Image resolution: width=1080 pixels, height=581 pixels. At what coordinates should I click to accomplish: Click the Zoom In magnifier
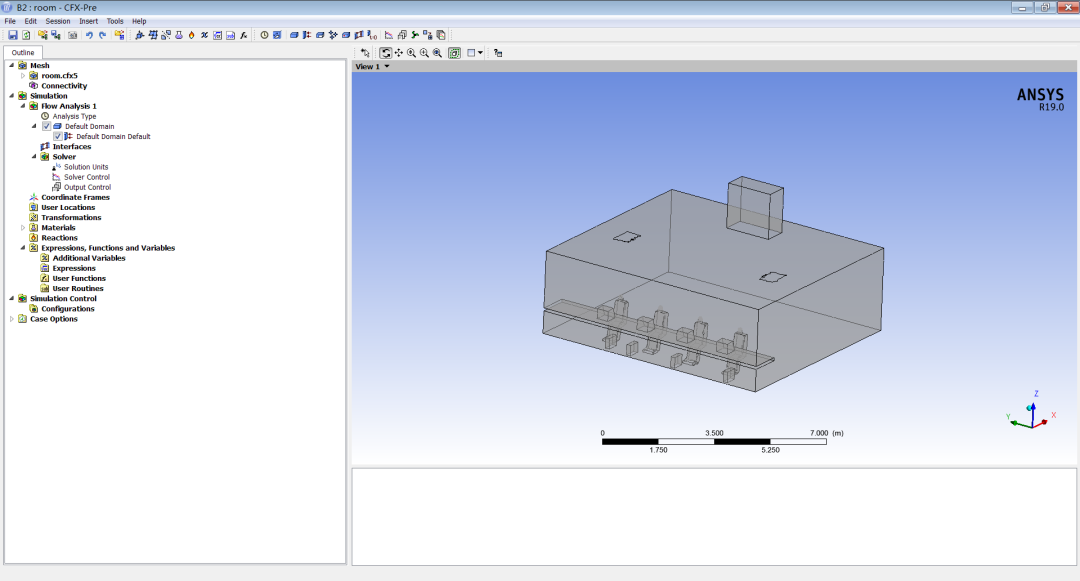pos(411,53)
